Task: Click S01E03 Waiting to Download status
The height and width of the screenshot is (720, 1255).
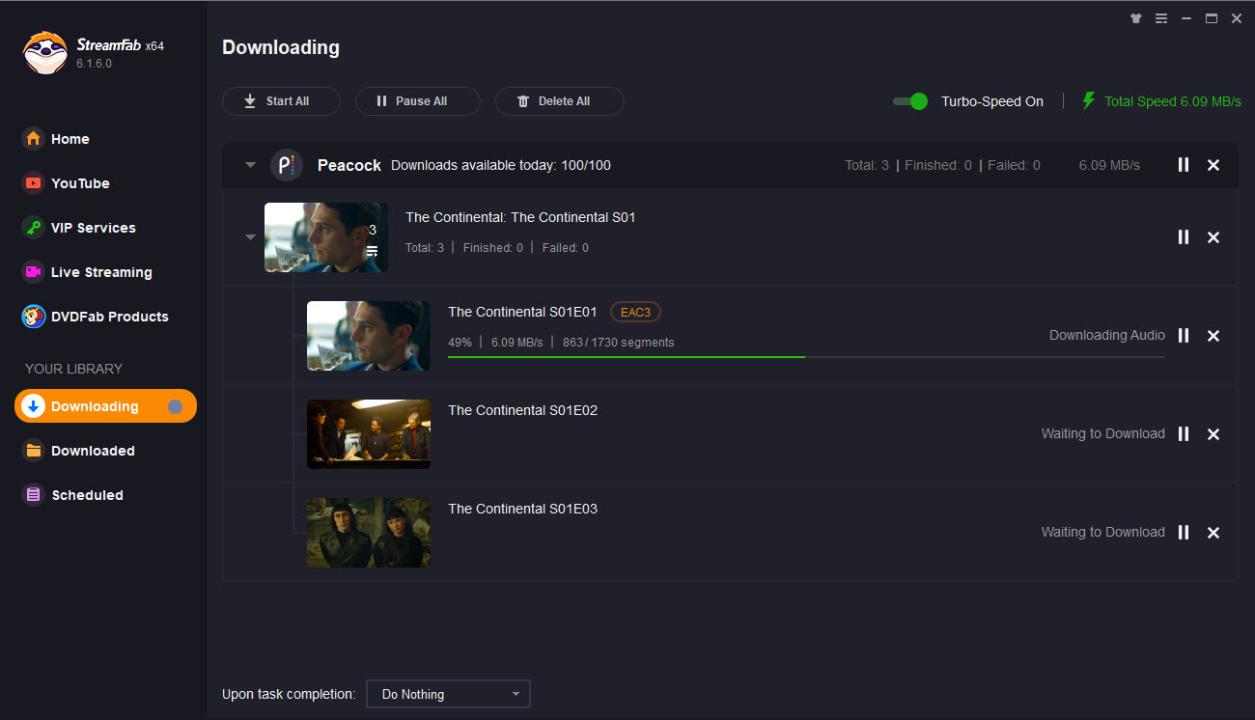Action: click(1103, 533)
